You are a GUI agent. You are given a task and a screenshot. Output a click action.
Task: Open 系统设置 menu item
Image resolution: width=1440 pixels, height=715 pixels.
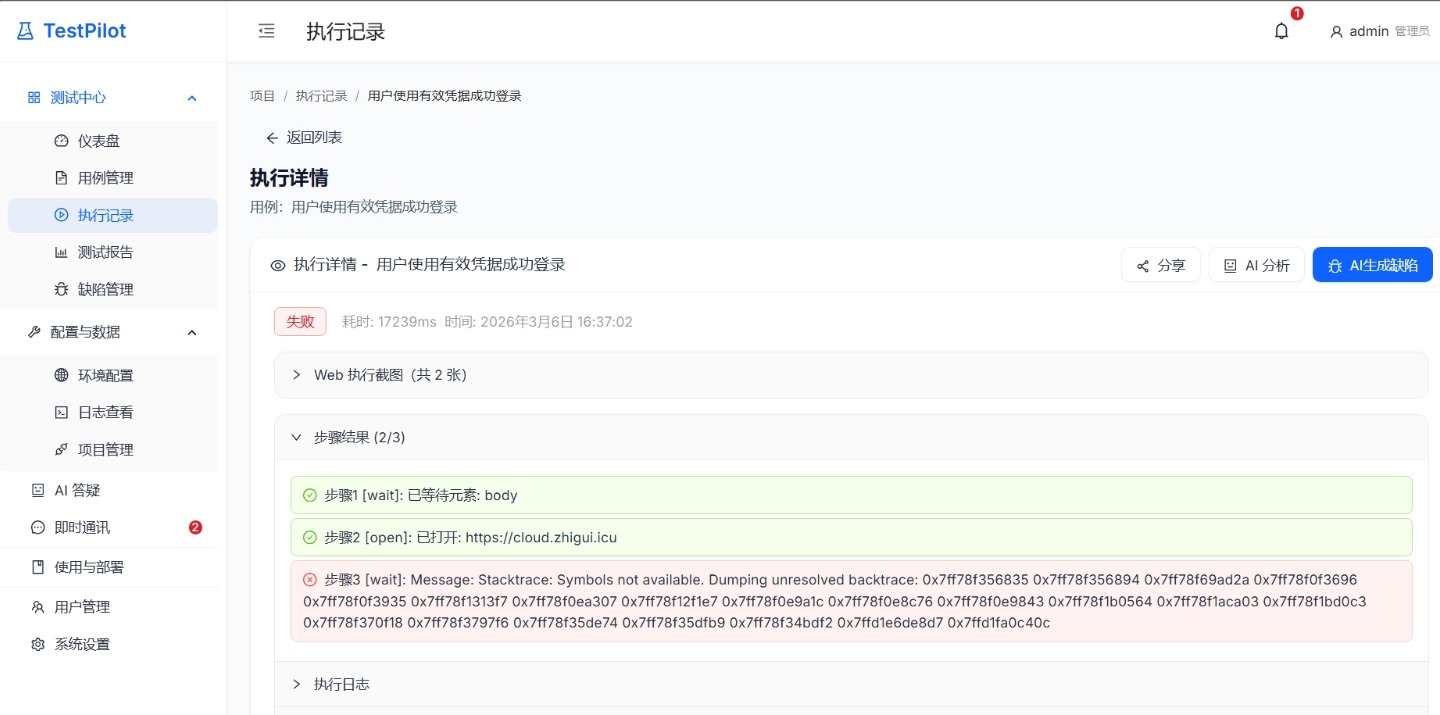(x=113, y=644)
